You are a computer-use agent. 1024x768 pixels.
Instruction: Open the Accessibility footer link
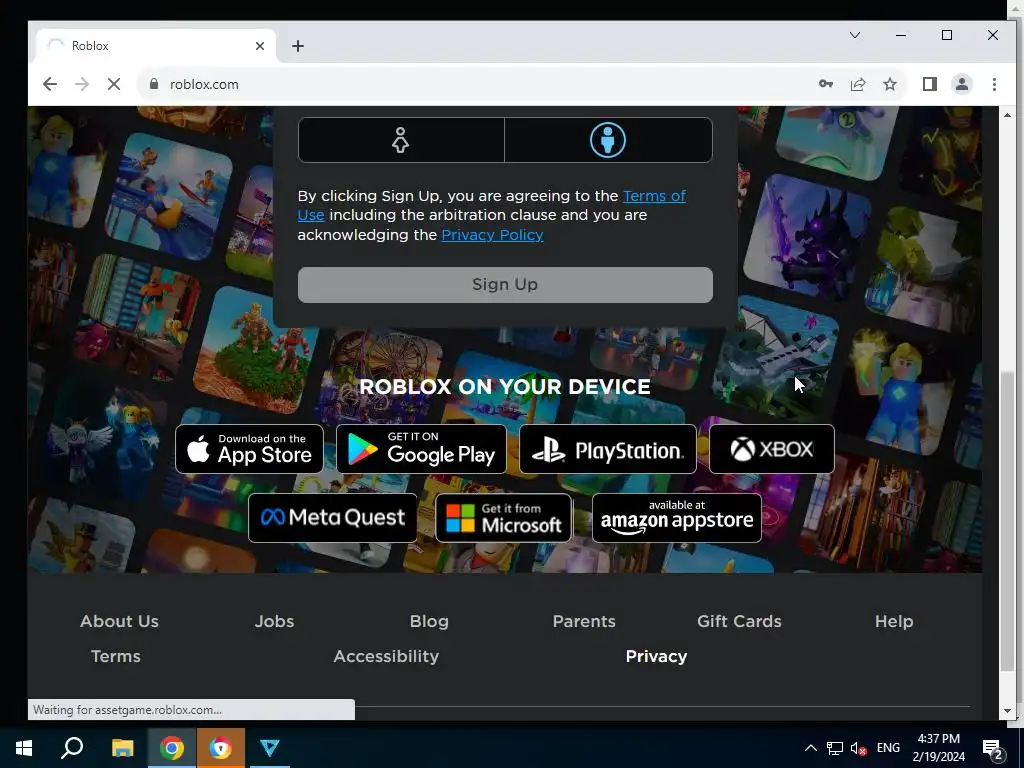tap(386, 656)
